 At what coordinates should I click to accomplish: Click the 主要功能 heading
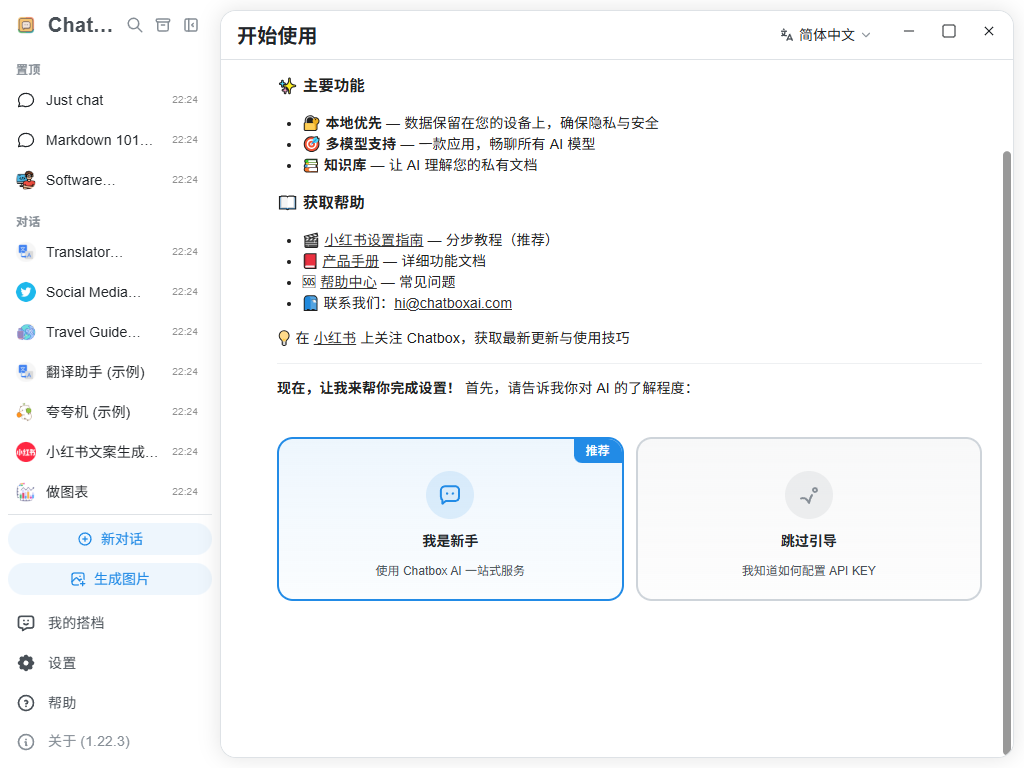(x=334, y=86)
